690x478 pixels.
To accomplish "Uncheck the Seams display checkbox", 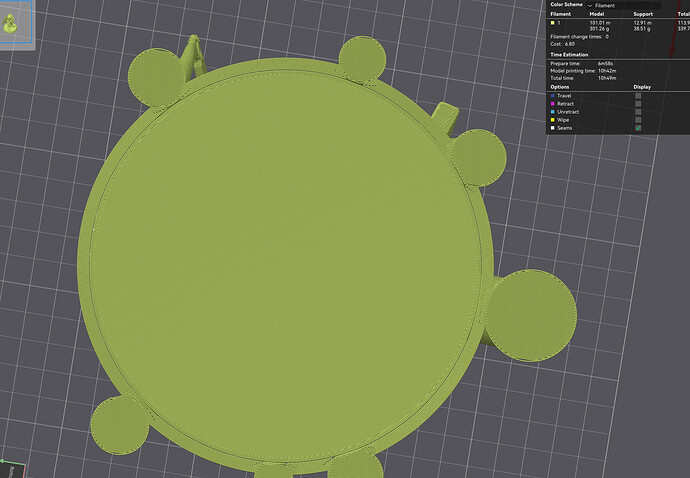I will click(x=638, y=128).
